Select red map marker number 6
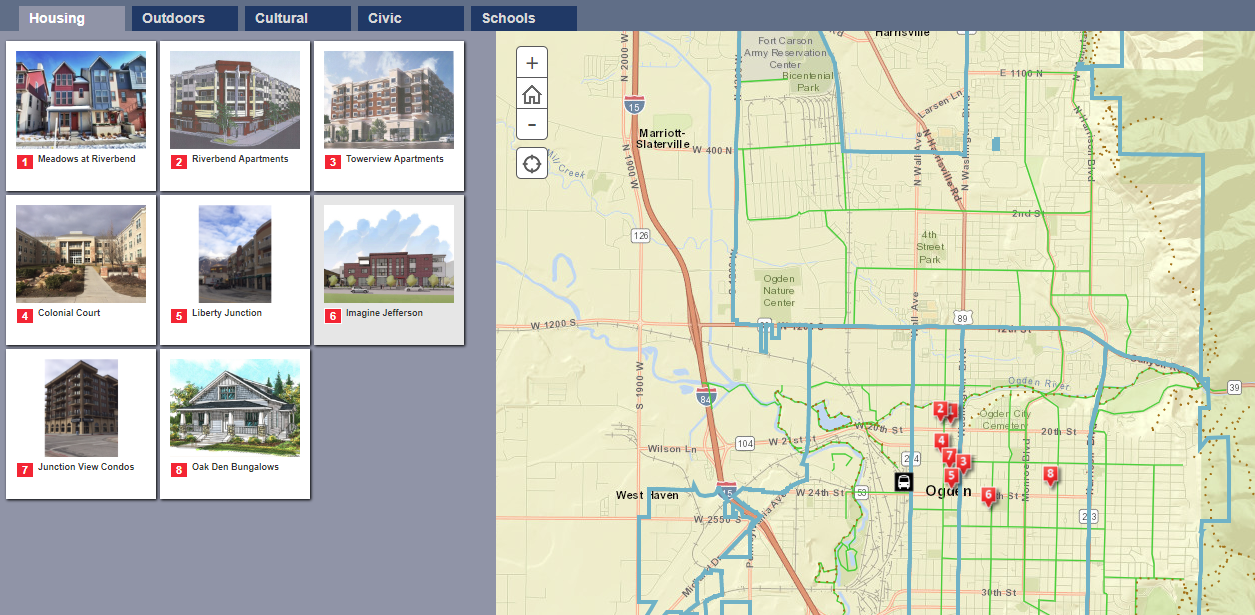Image resolution: width=1255 pixels, height=615 pixels. [x=988, y=494]
